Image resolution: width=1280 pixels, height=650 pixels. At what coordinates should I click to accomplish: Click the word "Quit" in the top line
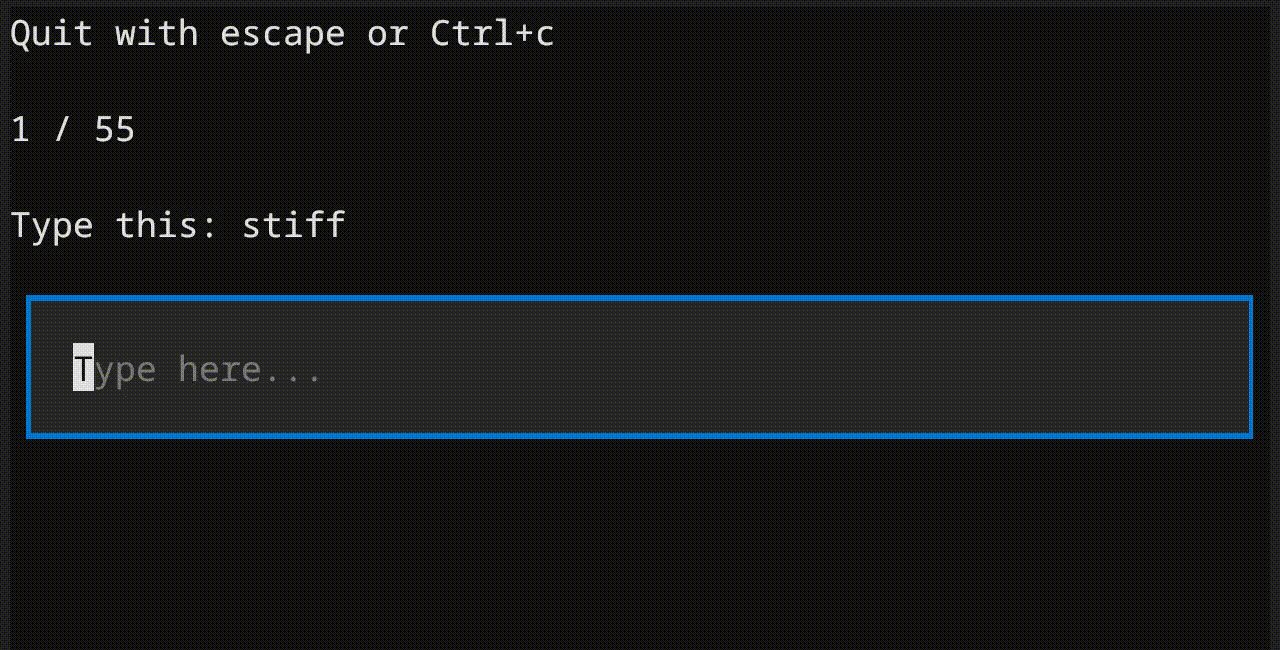coord(52,34)
